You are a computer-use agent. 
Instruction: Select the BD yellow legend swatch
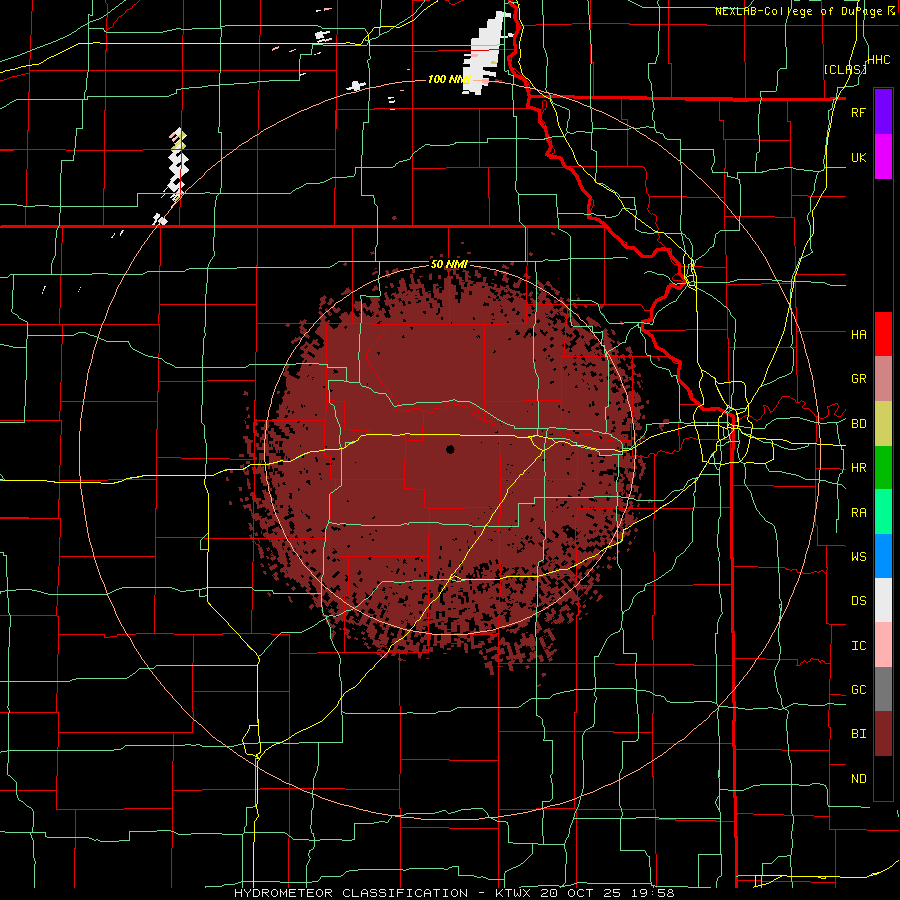(x=883, y=423)
